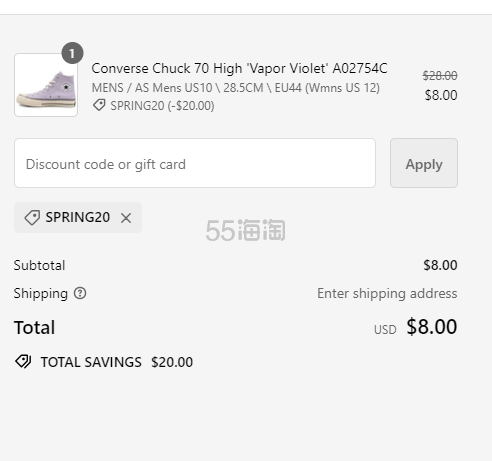Viewport: 492px width, 461px height.
Task: Click inside the Discount code or gift card field
Action: pos(195,163)
